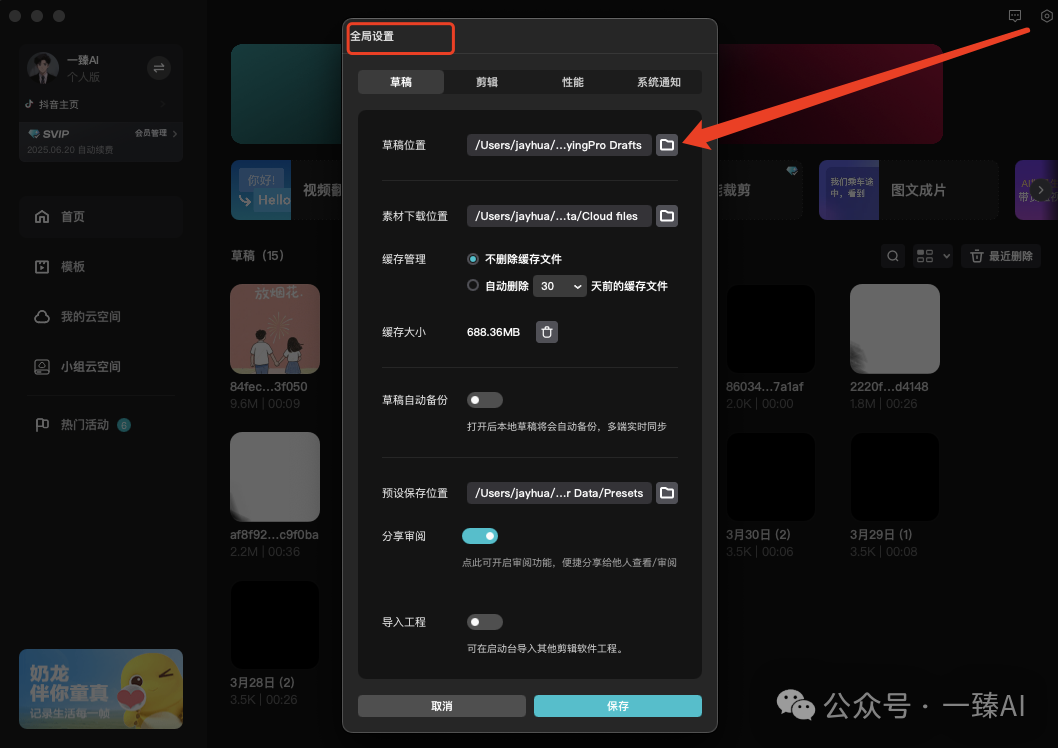
Task: Open the material download location folder picker
Action: 667,215
